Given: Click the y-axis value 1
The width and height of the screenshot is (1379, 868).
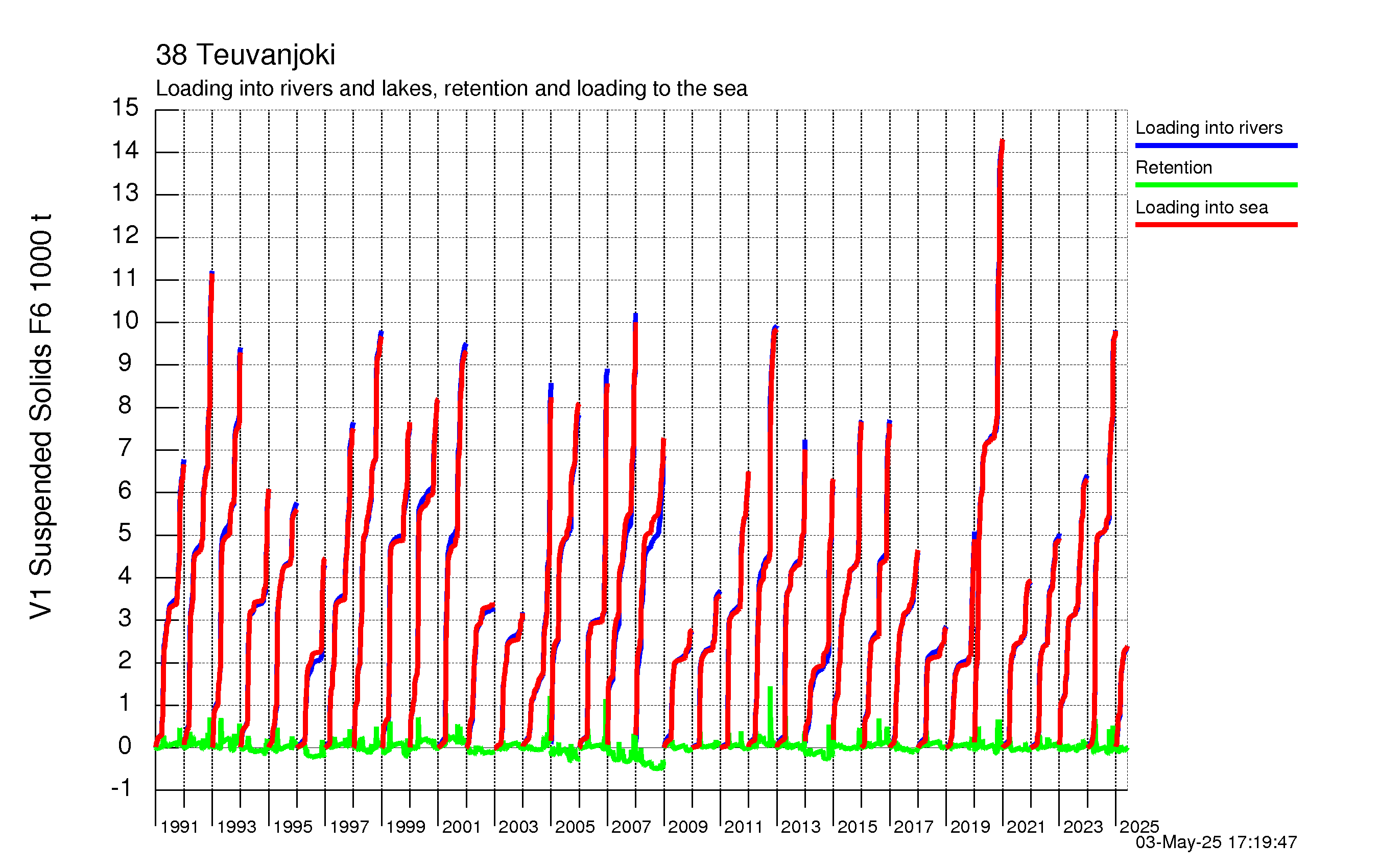Looking at the screenshot, I should [125, 703].
